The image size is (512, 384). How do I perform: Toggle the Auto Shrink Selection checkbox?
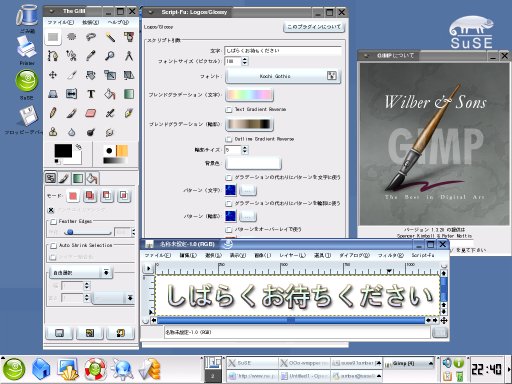click(x=53, y=246)
